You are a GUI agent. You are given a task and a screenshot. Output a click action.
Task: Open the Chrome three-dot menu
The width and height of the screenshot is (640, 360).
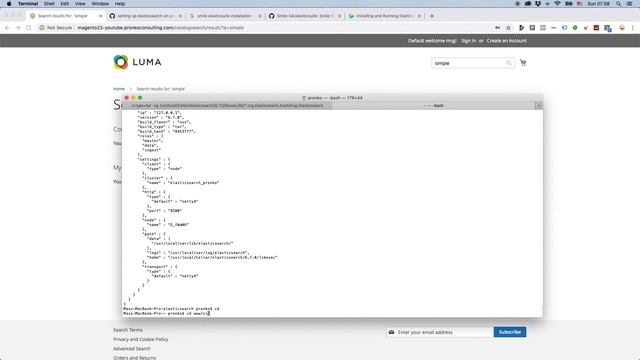point(633,28)
